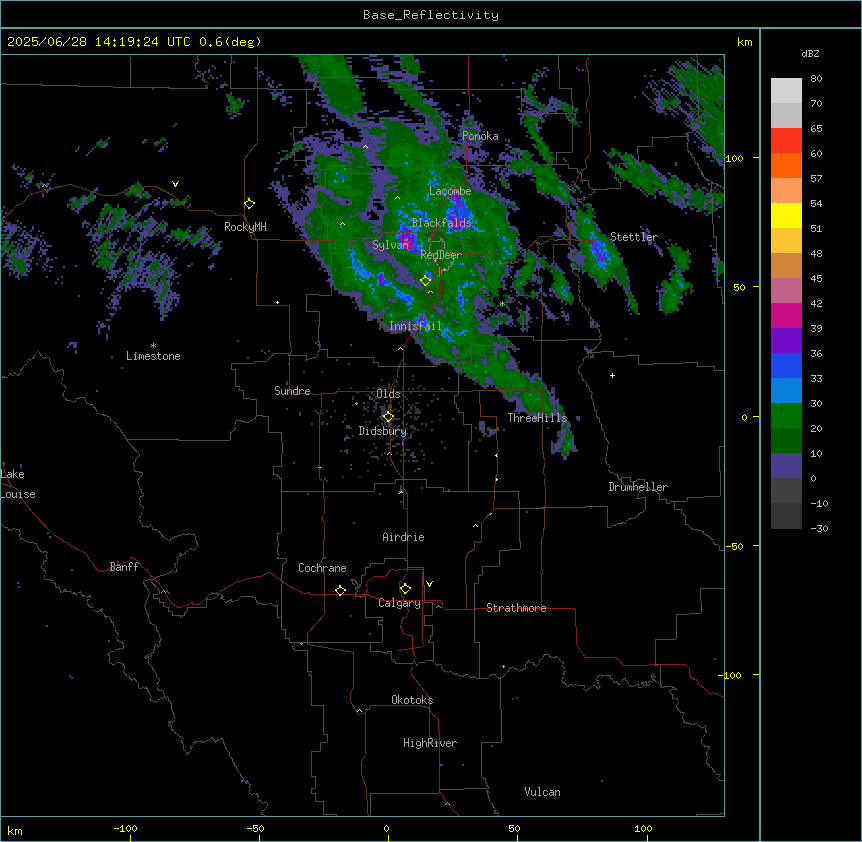Click the yellow diamond marker south of RedDeer
The width and height of the screenshot is (862, 842).
click(x=425, y=280)
